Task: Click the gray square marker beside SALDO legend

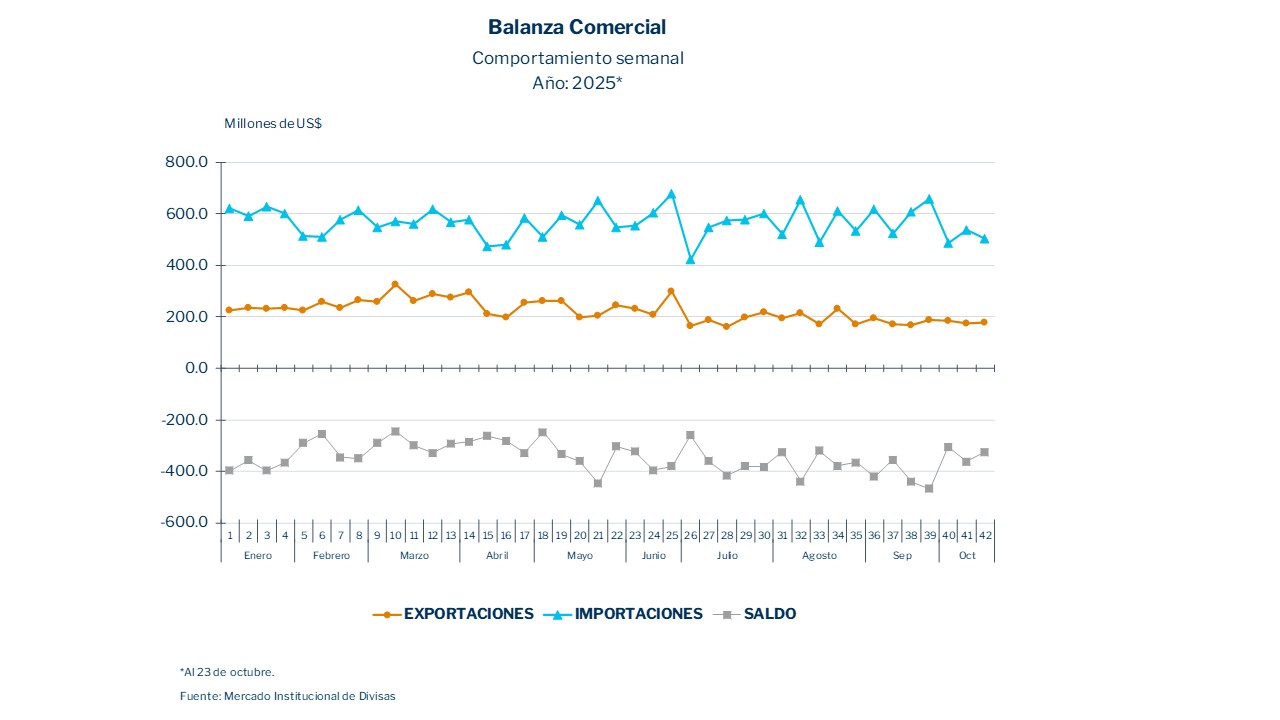Action: 727,614
